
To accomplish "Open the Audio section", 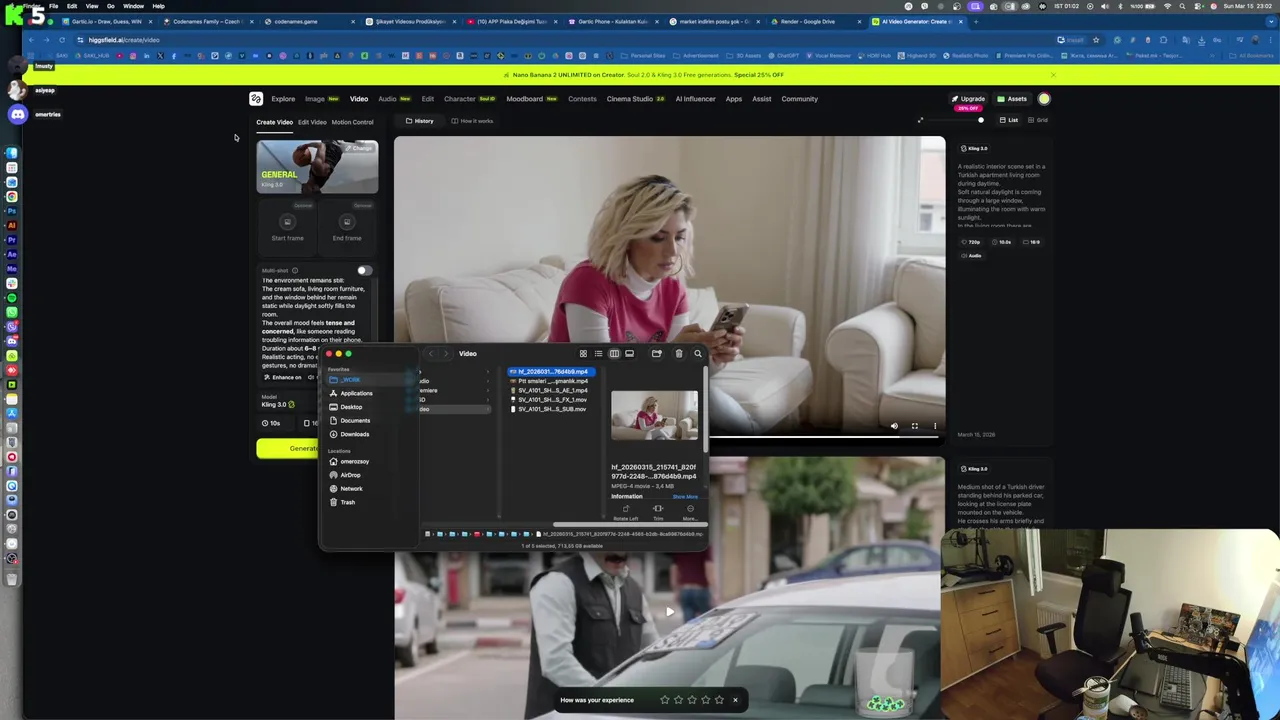I will [387, 99].
